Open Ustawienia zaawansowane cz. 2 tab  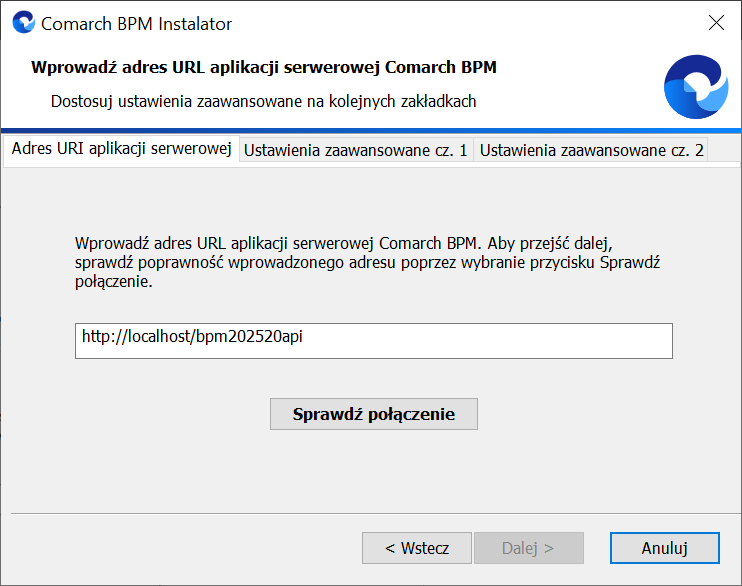click(x=591, y=151)
